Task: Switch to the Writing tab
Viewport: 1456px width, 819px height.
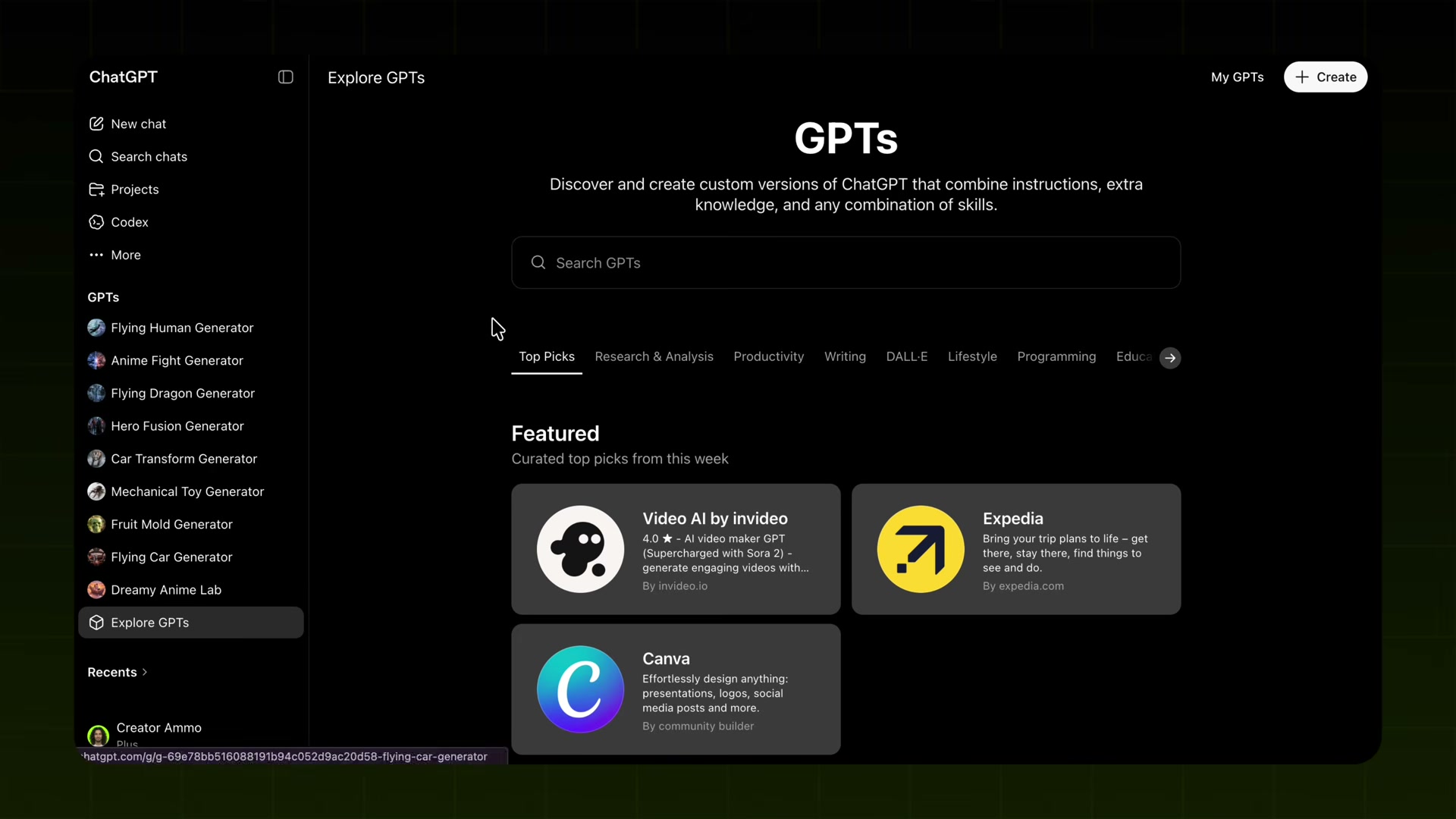Action: click(845, 356)
